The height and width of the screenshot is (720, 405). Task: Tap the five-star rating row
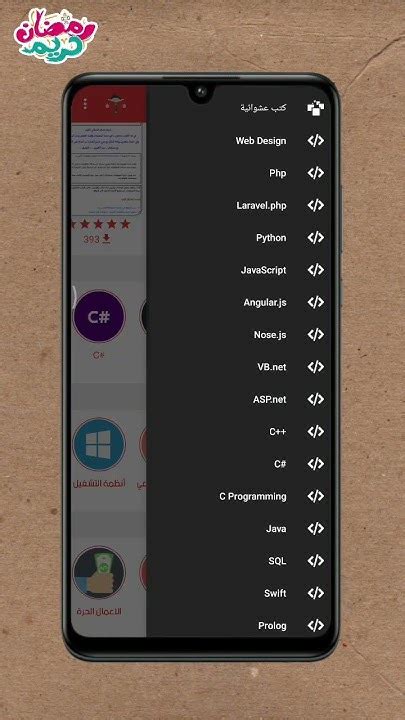[x=99, y=225]
